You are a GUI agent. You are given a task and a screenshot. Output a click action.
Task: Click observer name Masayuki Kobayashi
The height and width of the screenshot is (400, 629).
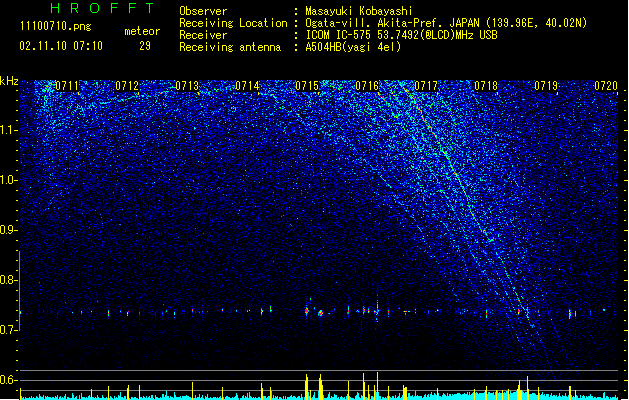[359, 11]
